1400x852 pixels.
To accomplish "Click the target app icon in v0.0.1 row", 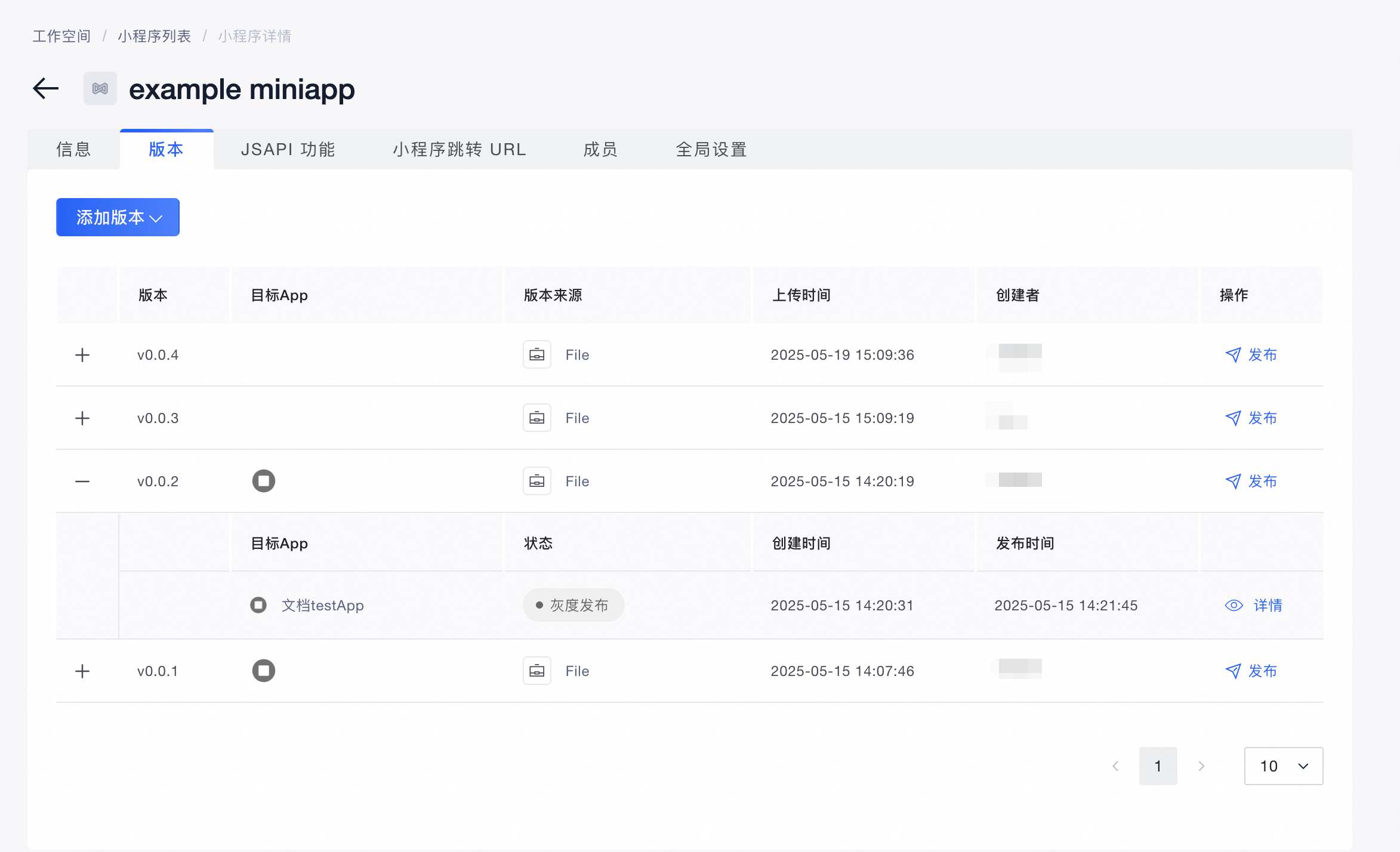I will point(263,671).
